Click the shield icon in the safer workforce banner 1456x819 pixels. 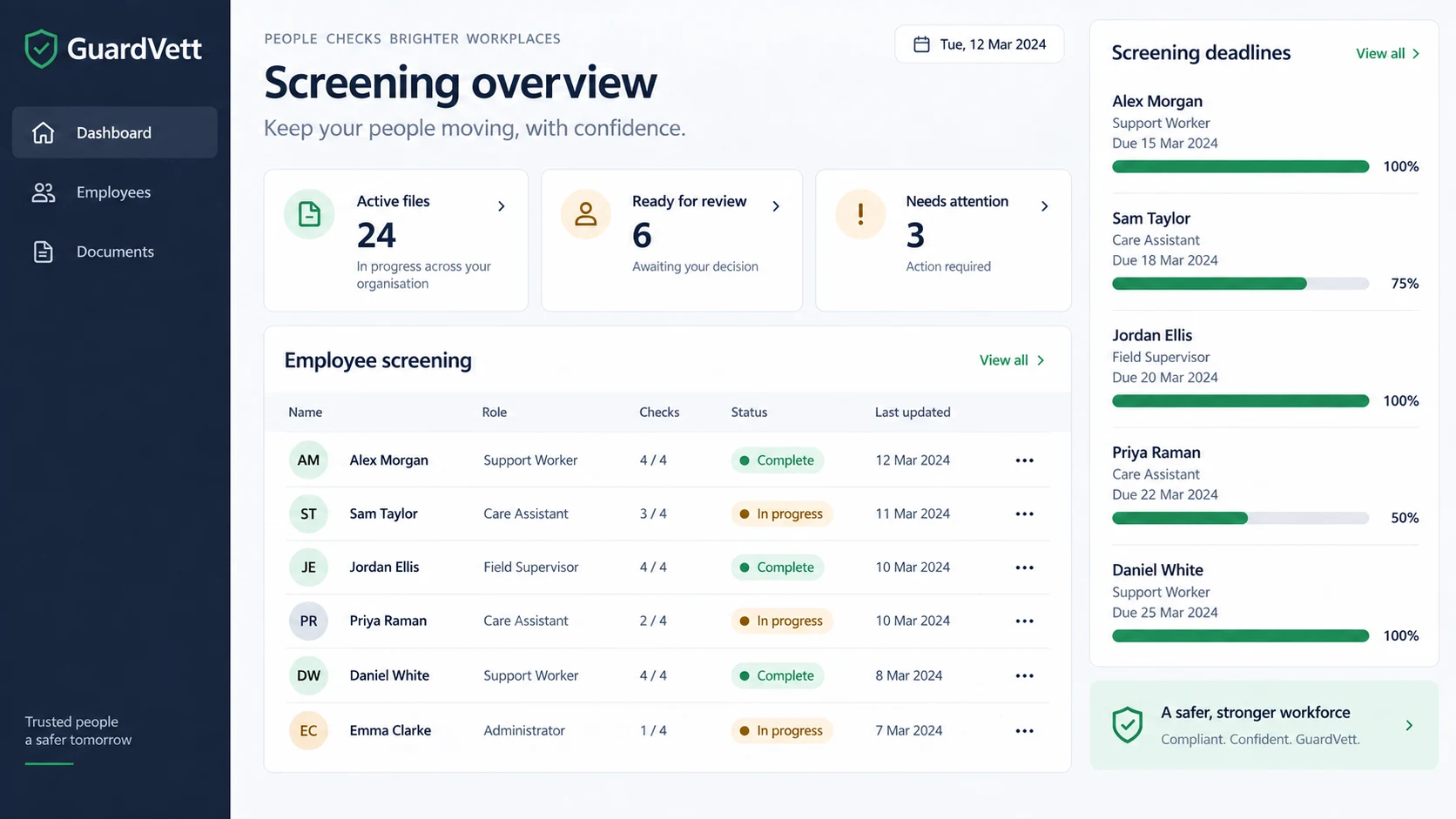(x=1128, y=725)
